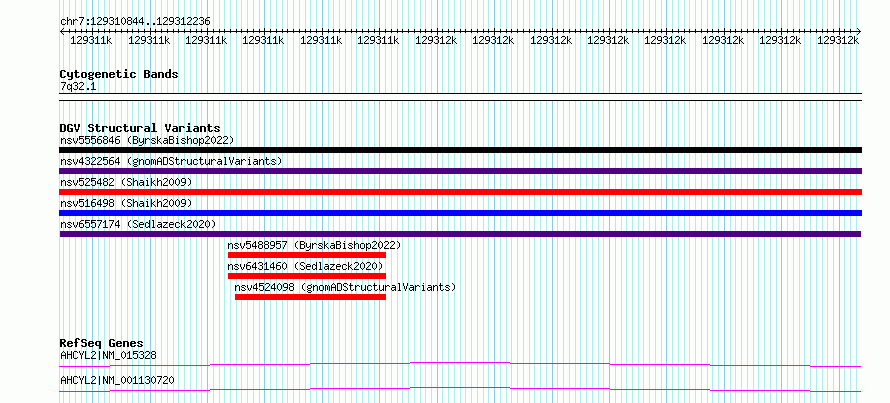
Task: Click the first 129312k ruler tick label
Action: 436,40
